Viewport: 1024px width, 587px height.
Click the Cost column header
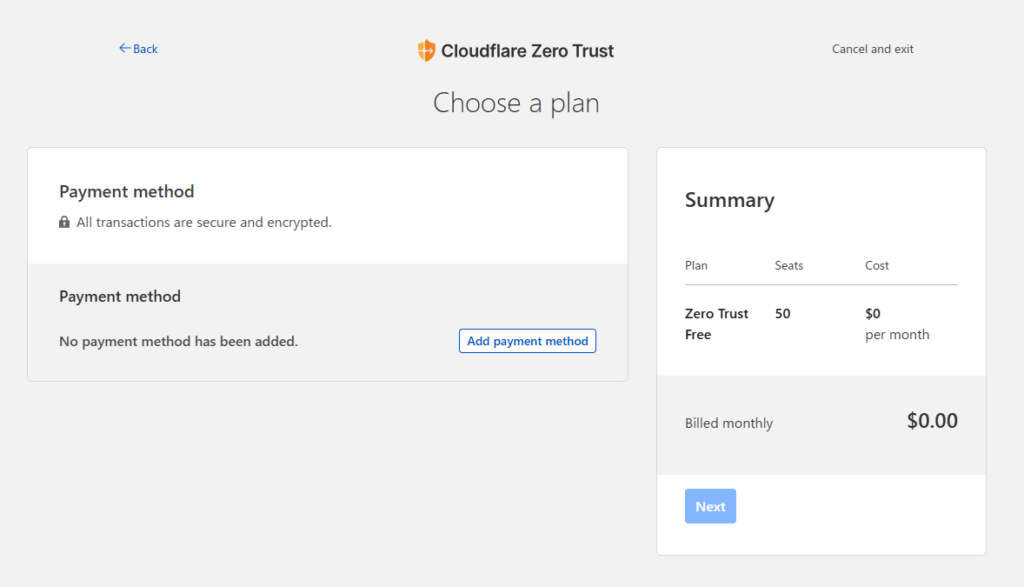click(876, 265)
